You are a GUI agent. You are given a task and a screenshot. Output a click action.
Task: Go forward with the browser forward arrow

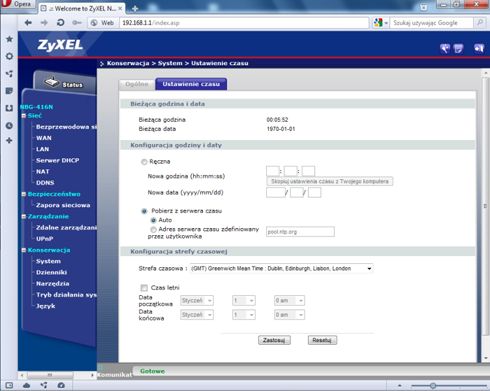point(44,23)
